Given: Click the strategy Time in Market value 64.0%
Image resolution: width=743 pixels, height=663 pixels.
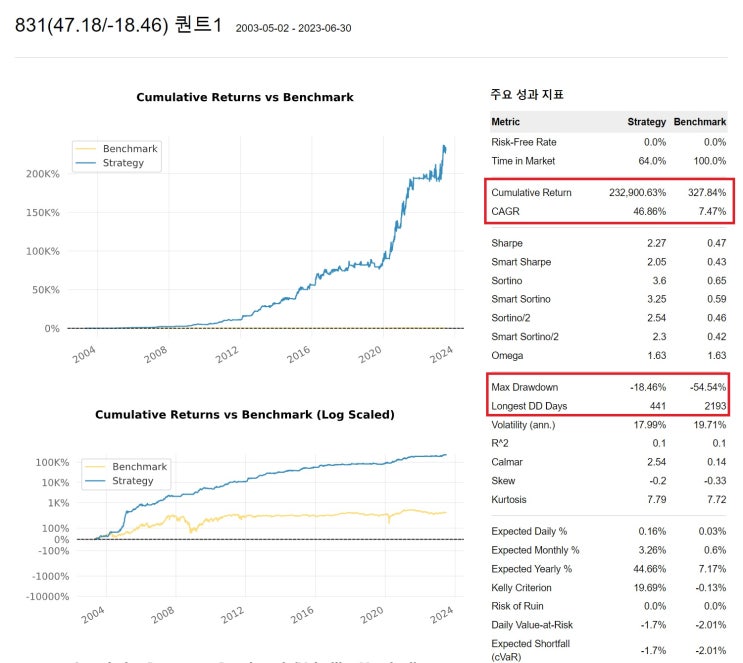Looking at the screenshot, I should [x=652, y=161].
